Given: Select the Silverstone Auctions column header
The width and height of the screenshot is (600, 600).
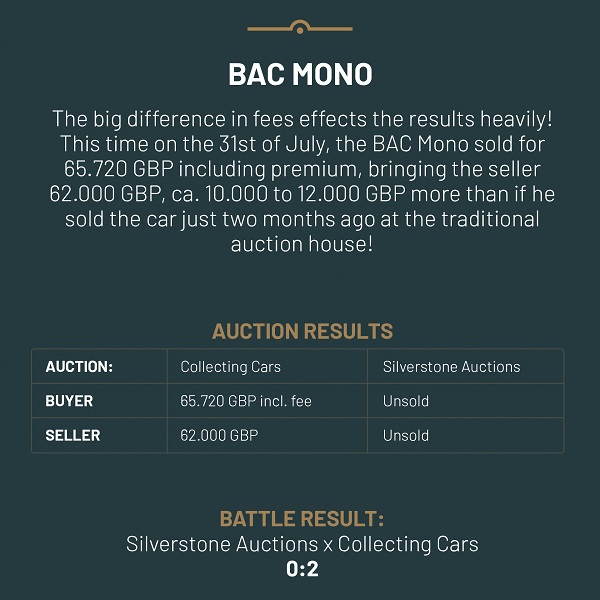Looking at the screenshot, I should (452, 367).
